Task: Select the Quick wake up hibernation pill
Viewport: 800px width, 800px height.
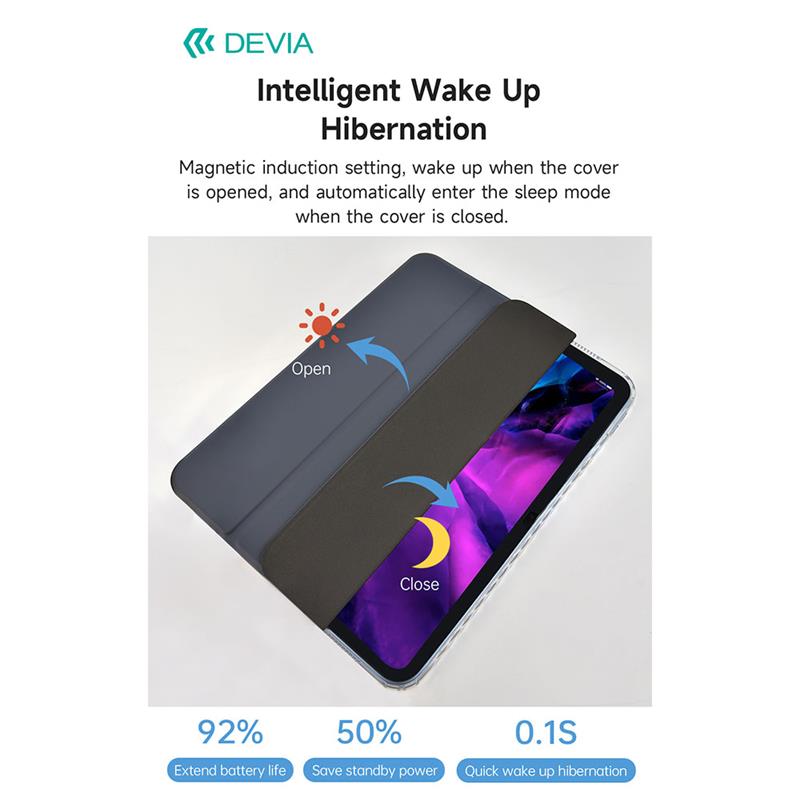Action: (545, 770)
